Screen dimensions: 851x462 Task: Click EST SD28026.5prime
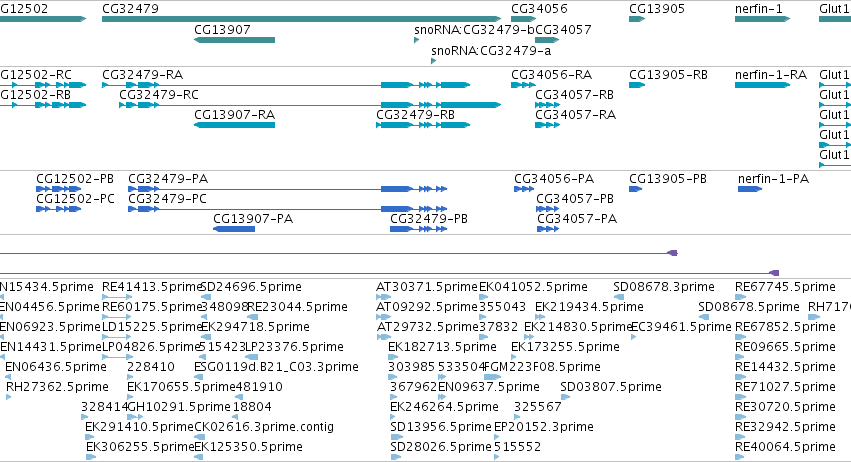tap(441, 447)
